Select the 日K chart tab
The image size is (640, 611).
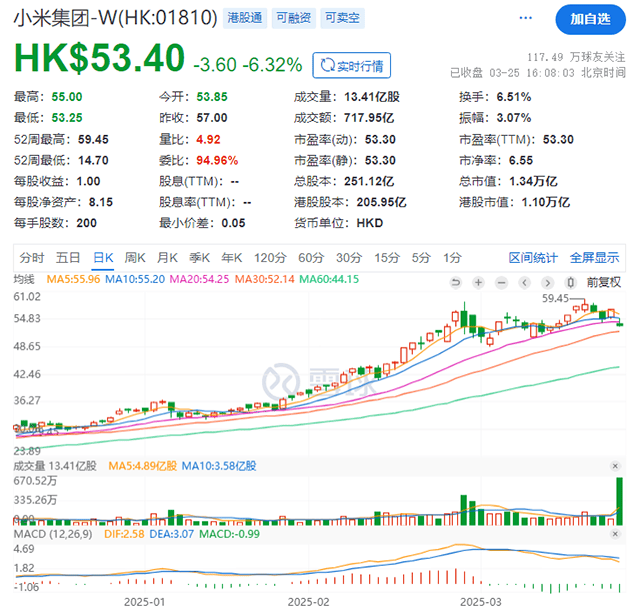coord(103,258)
